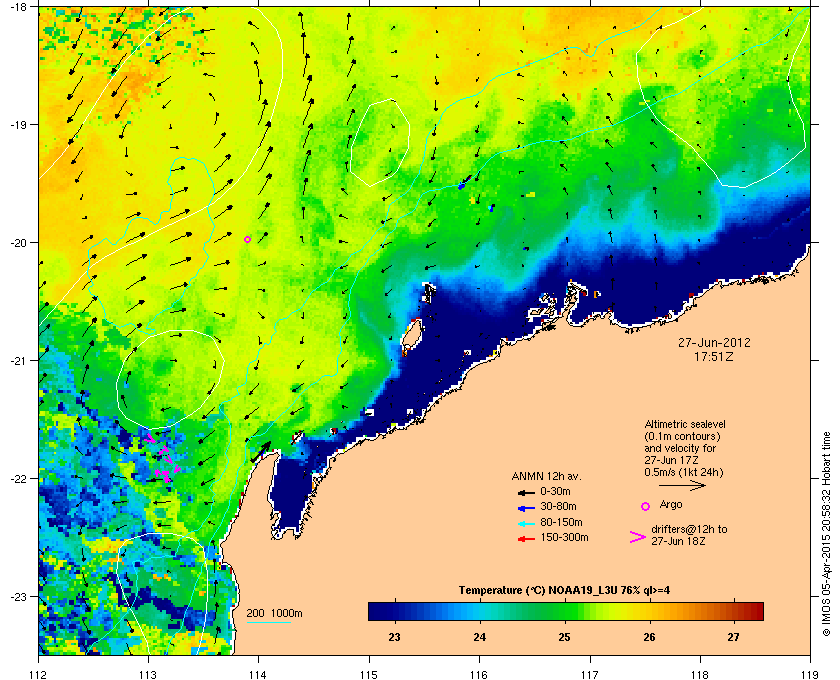Click the cyan 80-150m legend arrow
The image size is (840, 680).
(x=526, y=523)
